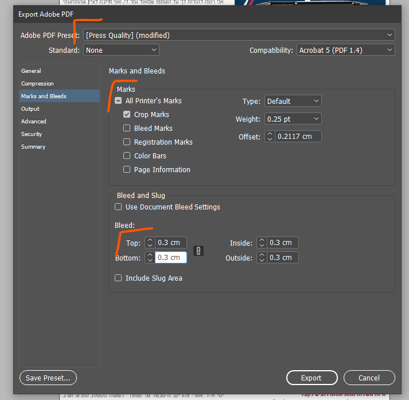This screenshot has width=409, height=400.
Task: Enable the Bleed Marks checkbox
Action: pos(127,128)
